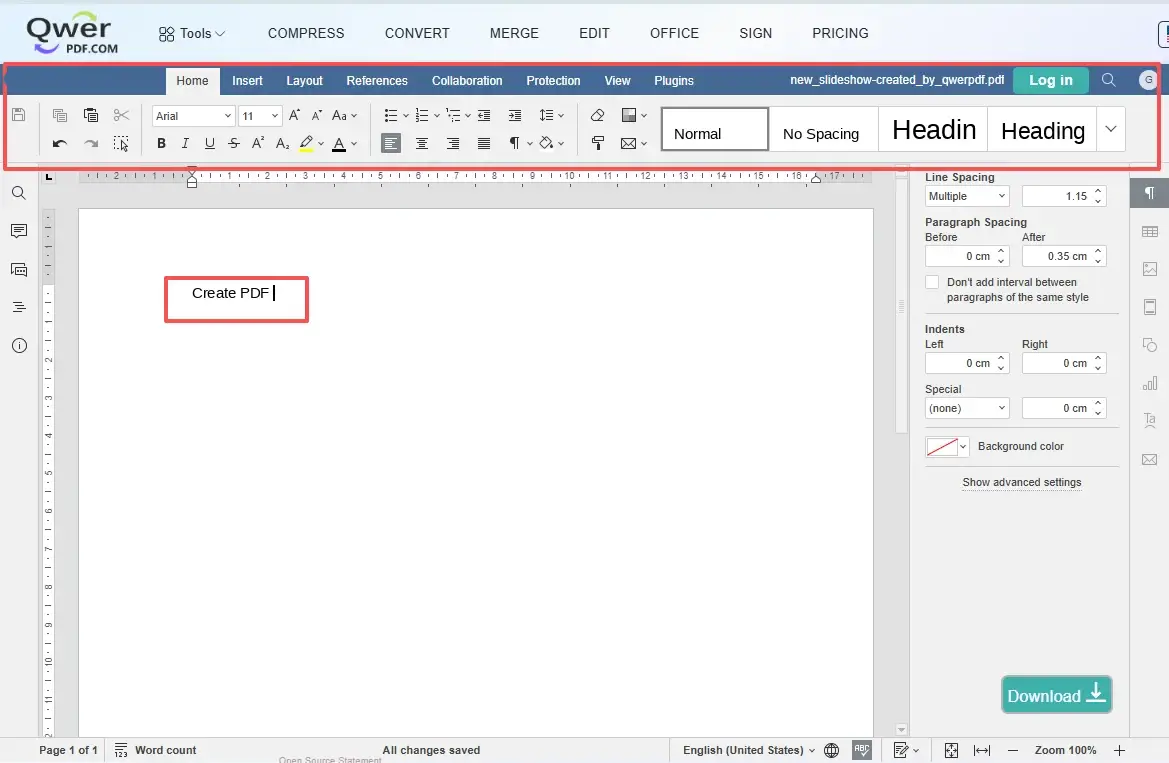Justify the paragraph text
Viewport: 1169px width, 763px height.
[484, 143]
